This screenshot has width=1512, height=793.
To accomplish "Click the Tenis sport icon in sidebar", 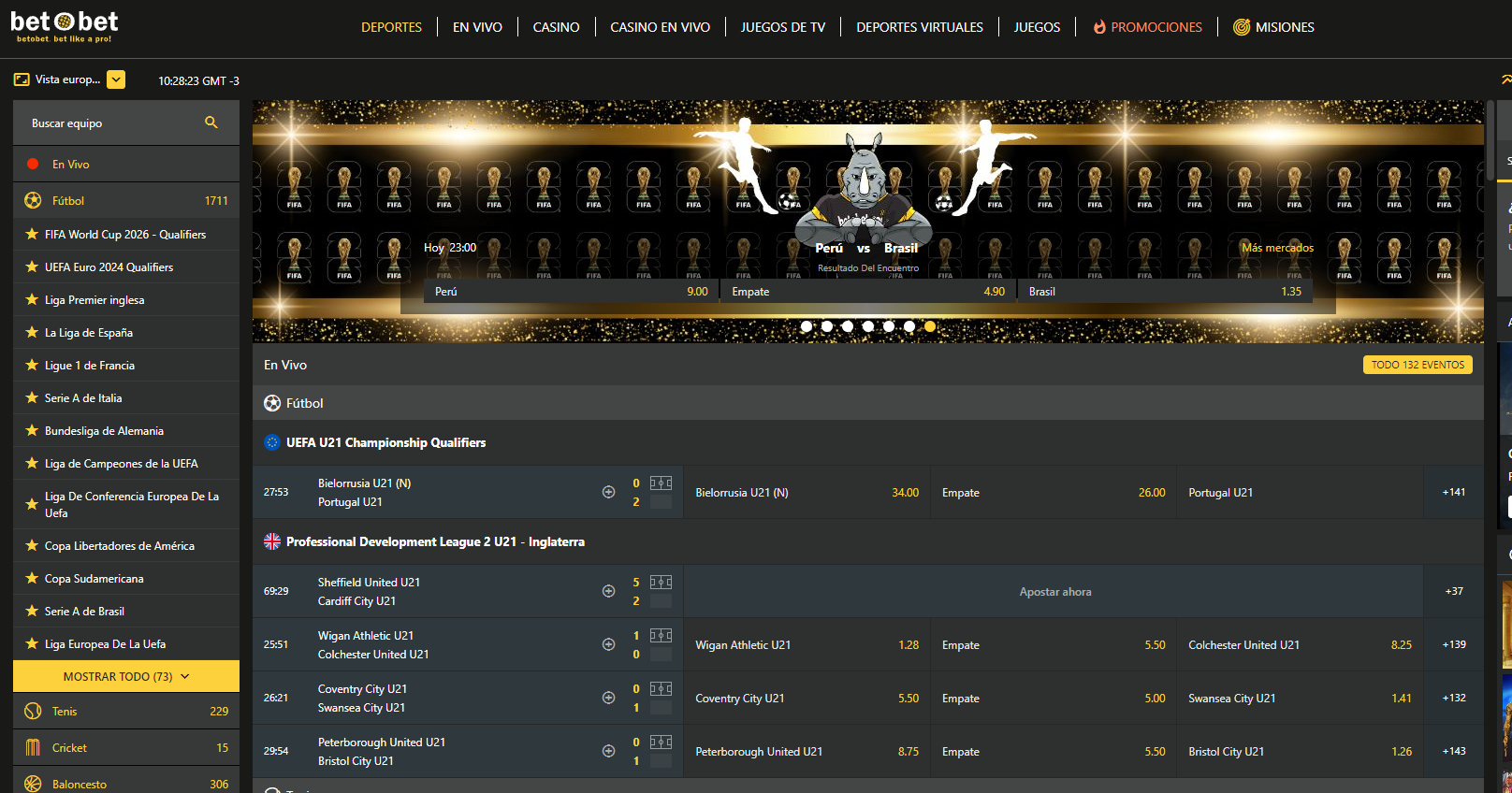I will tap(33, 711).
